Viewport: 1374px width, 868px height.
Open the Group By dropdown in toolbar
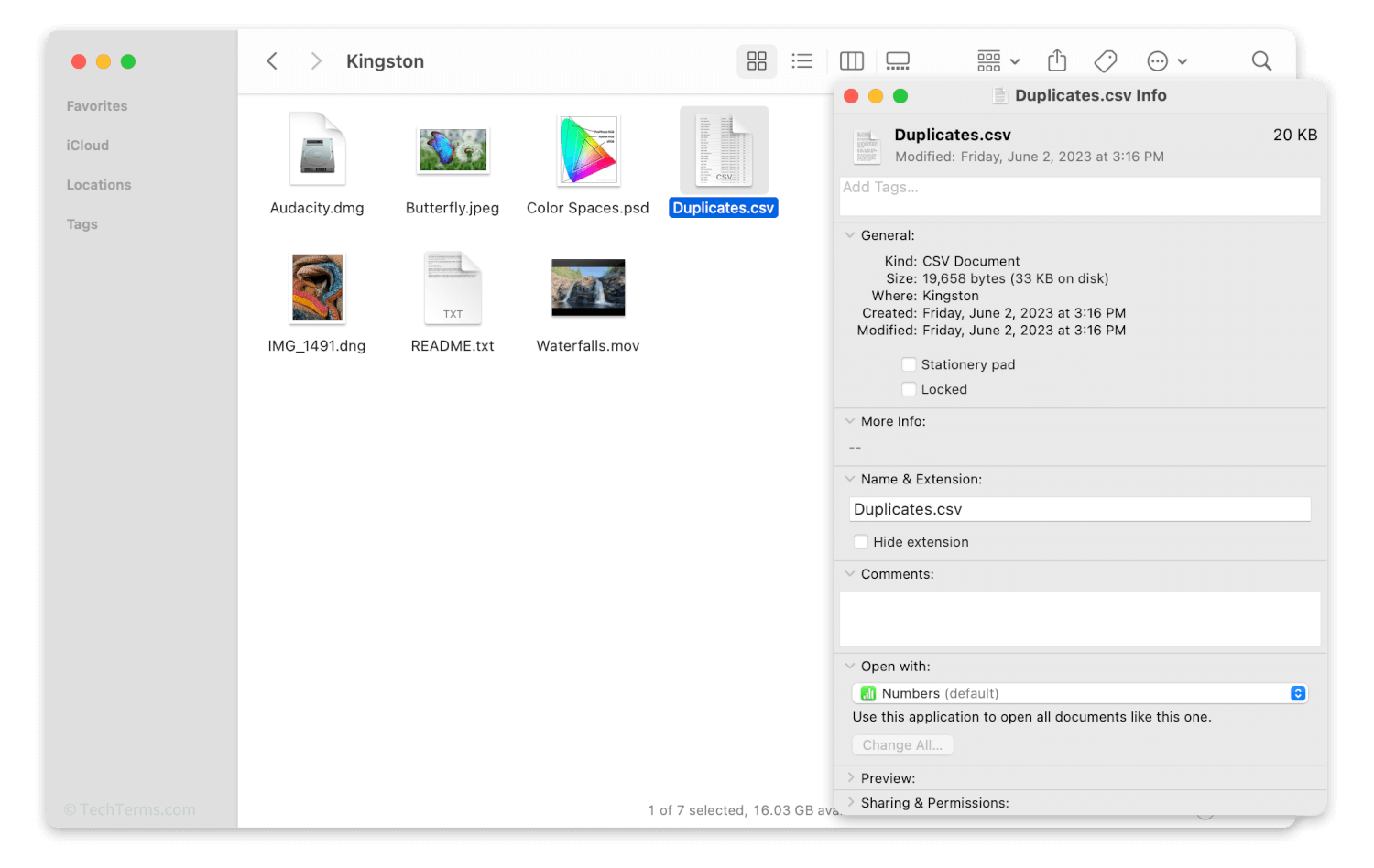(998, 61)
